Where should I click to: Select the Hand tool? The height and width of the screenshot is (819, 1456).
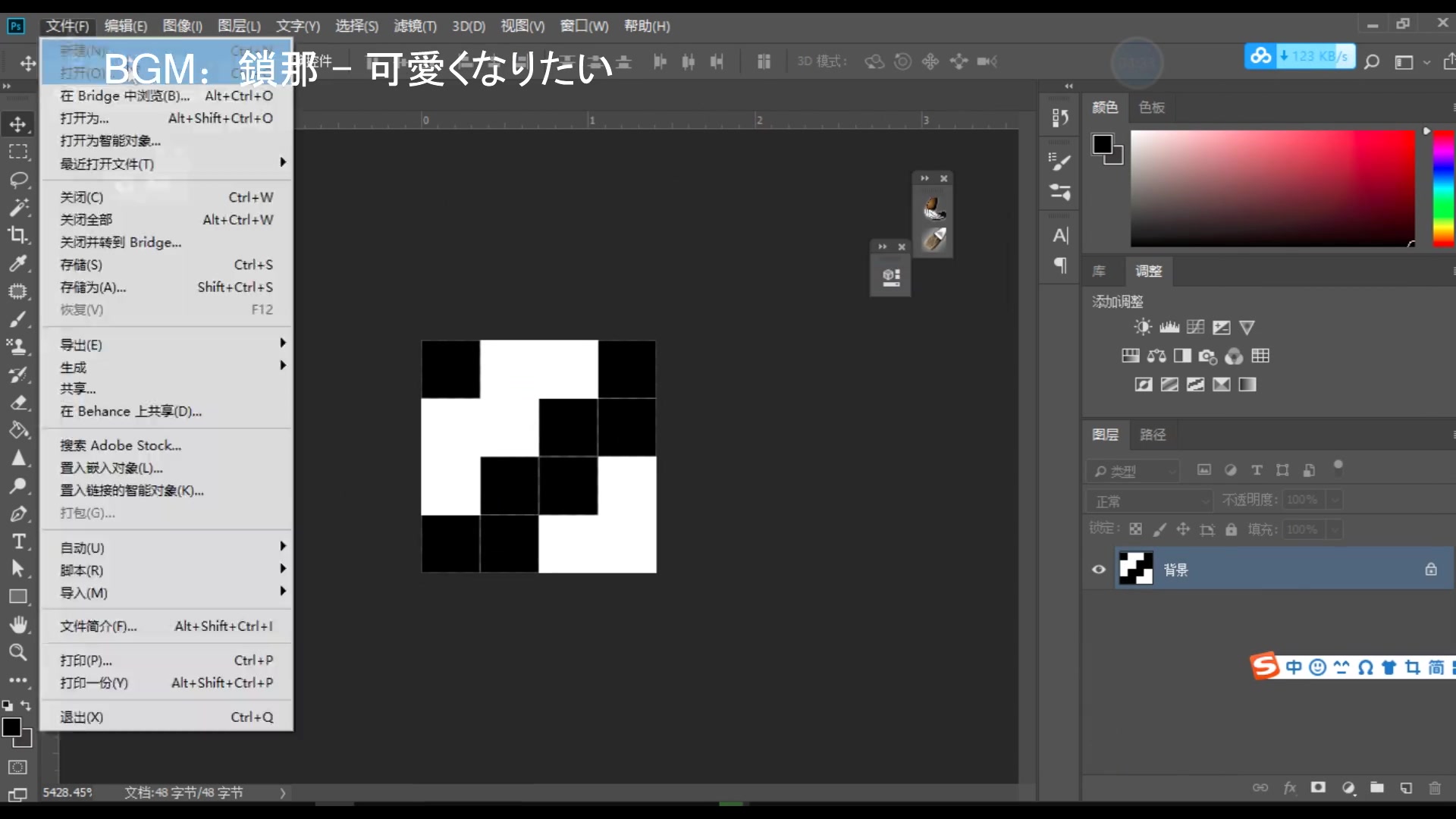(18, 624)
